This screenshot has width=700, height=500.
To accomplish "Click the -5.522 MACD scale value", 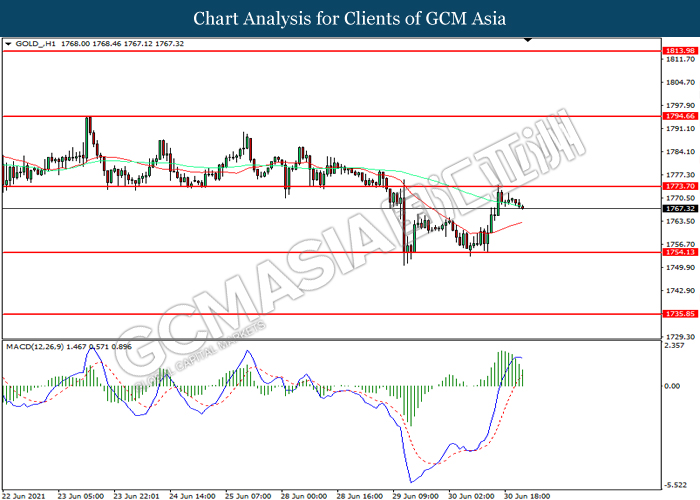I will coord(676,477).
